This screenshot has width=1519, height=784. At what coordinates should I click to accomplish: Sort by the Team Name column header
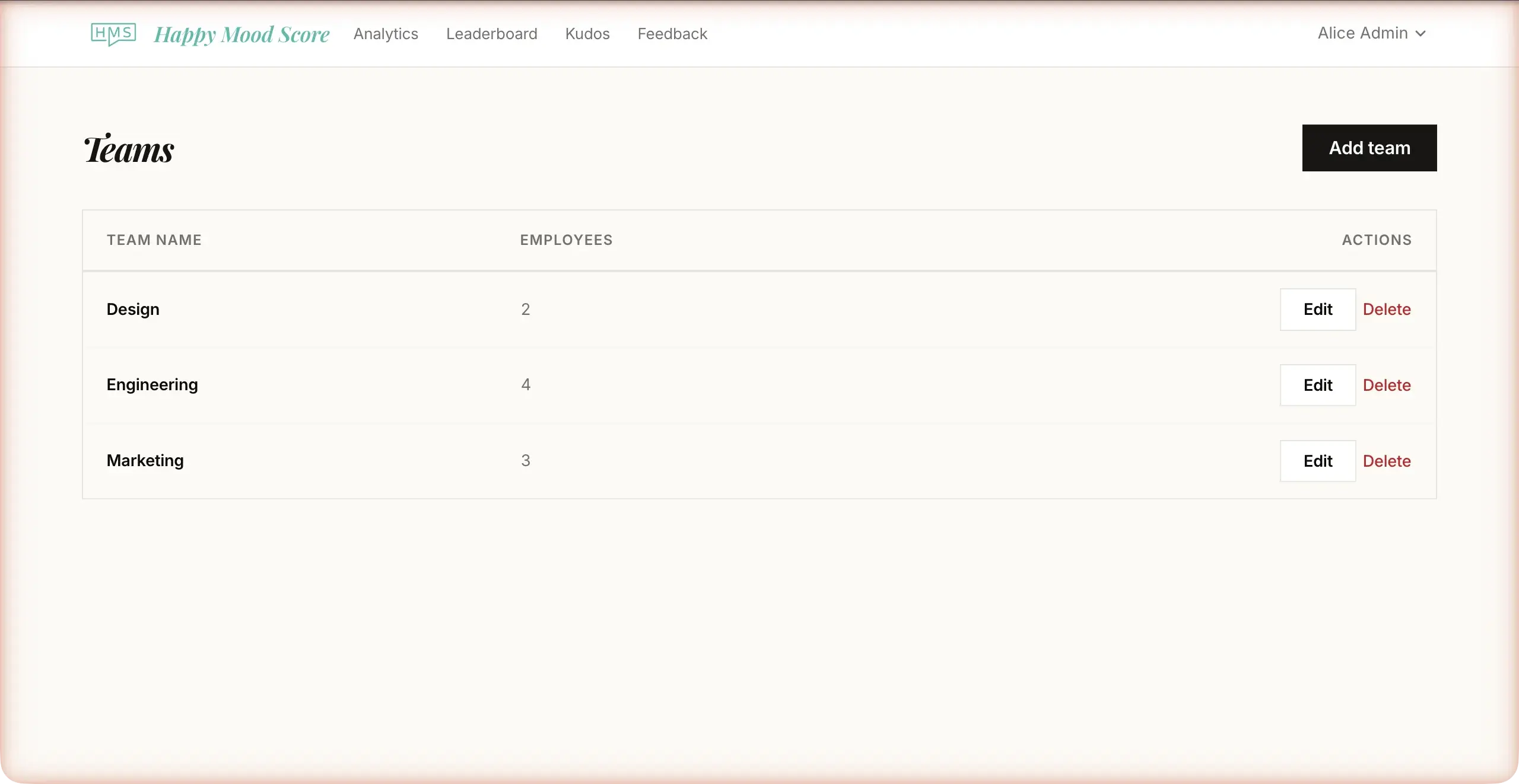tap(154, 240)
